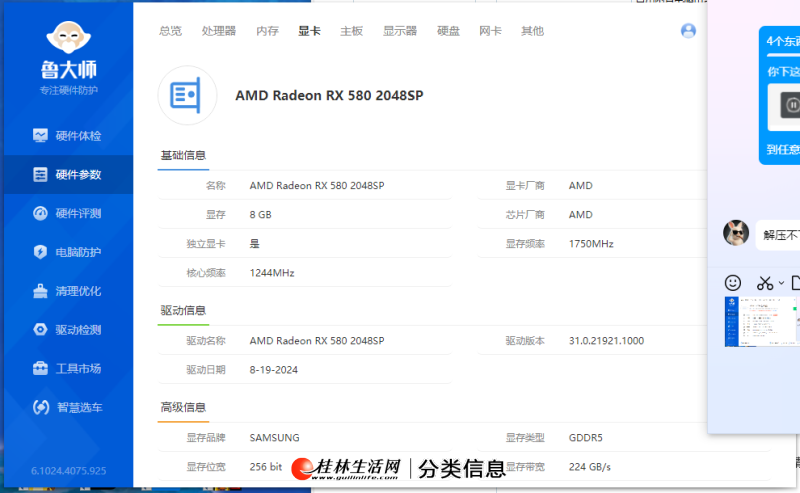
Task: Open the emoji picker in chat
Action: (x=733, y=283)
